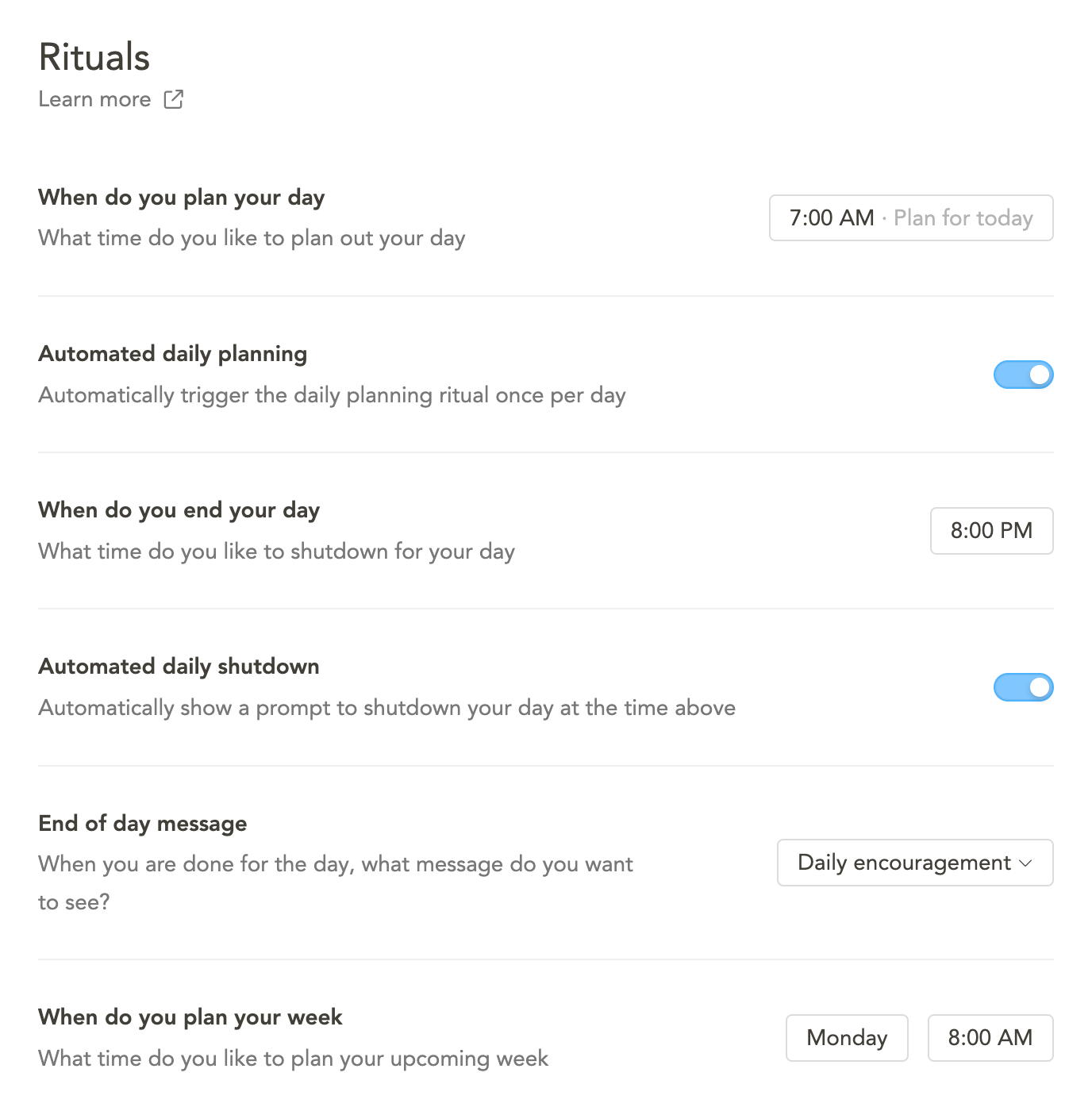Click 'When do you plan your week' heading
This screenshot has width=1092, height=1111.
pos(190,1017)
